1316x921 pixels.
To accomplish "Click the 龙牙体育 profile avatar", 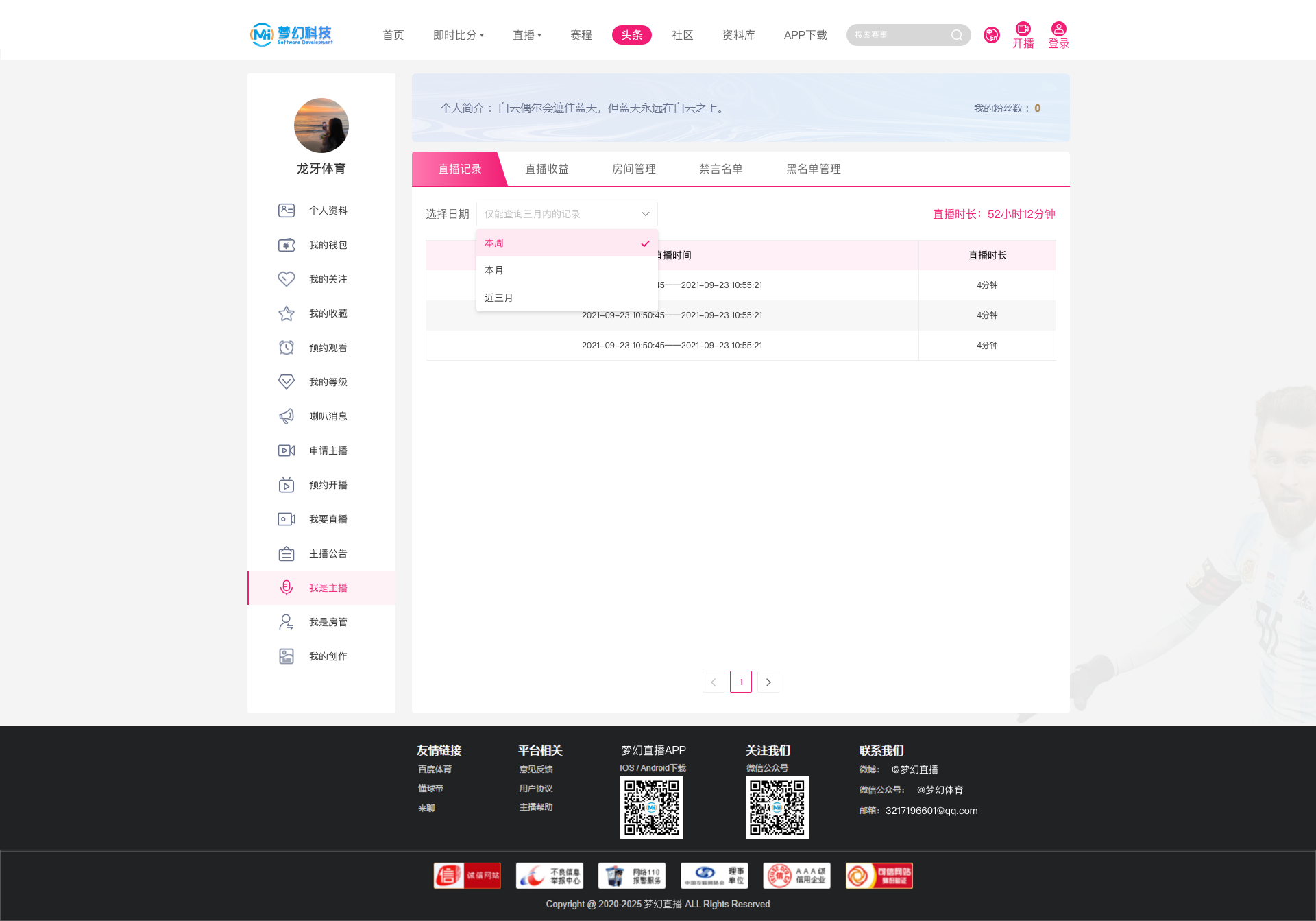I will [x=321, y=125].
